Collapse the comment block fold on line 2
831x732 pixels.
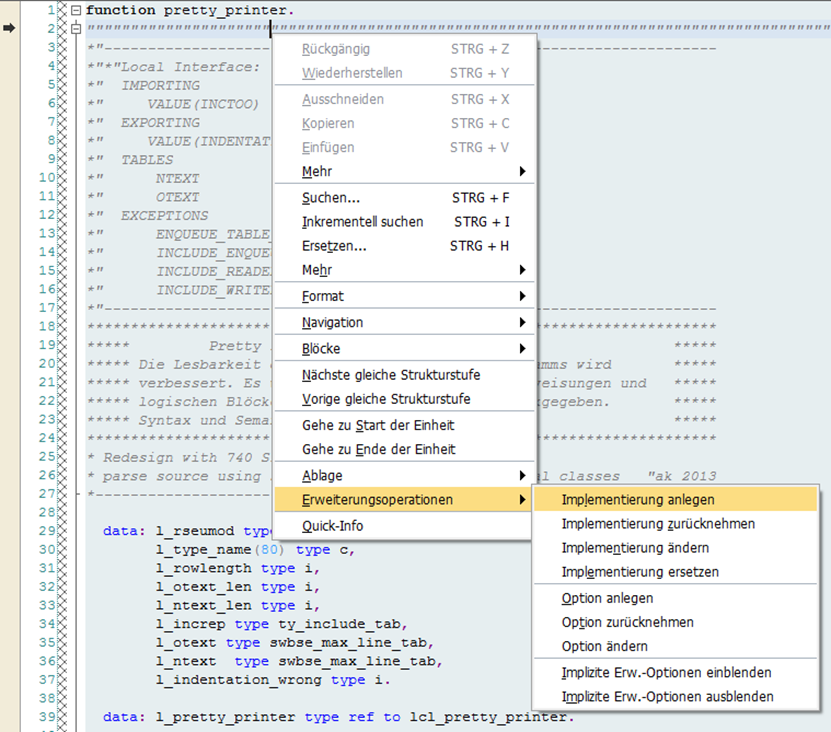click(x=76, y=29)
